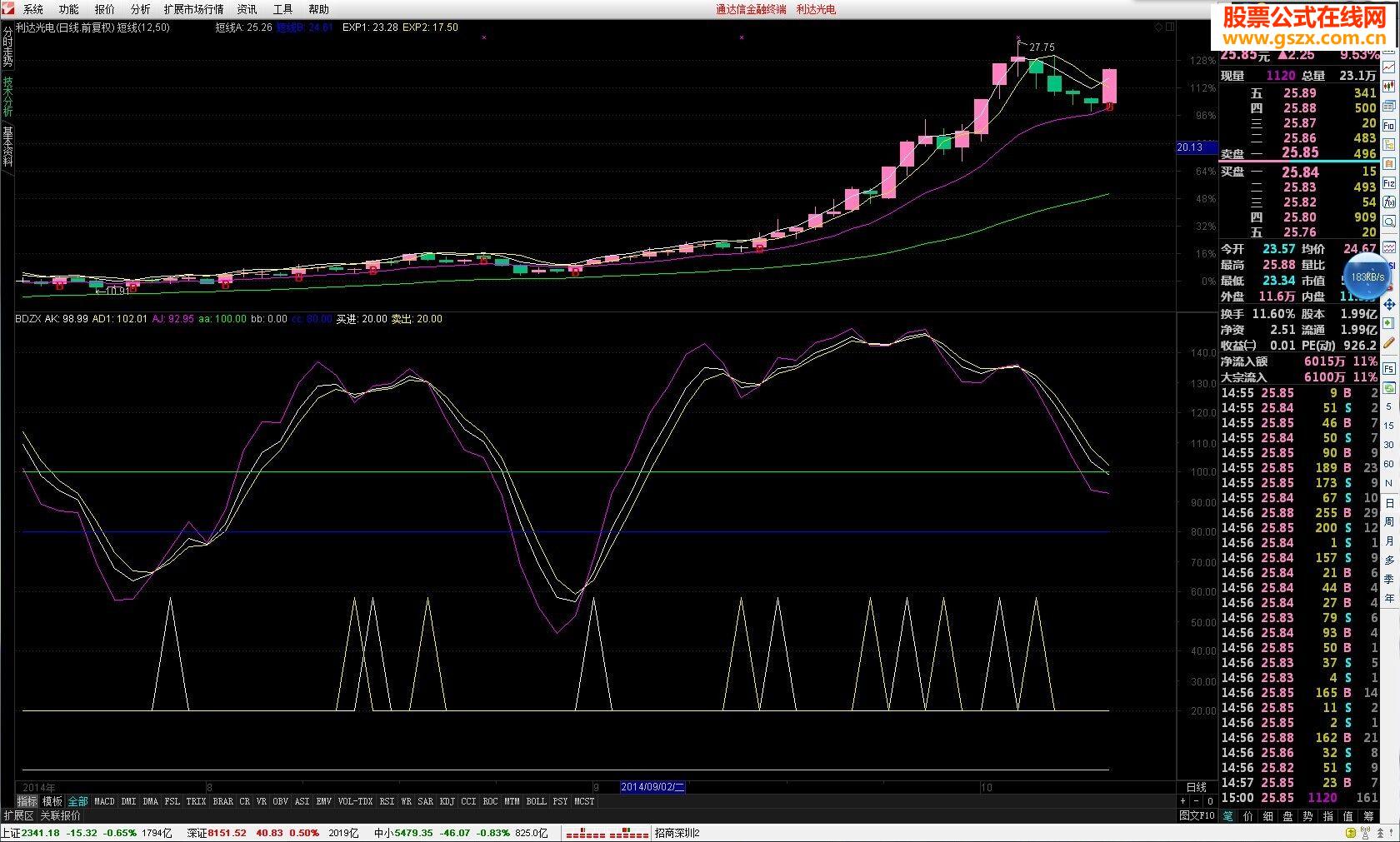The height and width of the screenshot is (842, 1400).
Task: Select the 周 weekly period
Action: click(1389, 521)
